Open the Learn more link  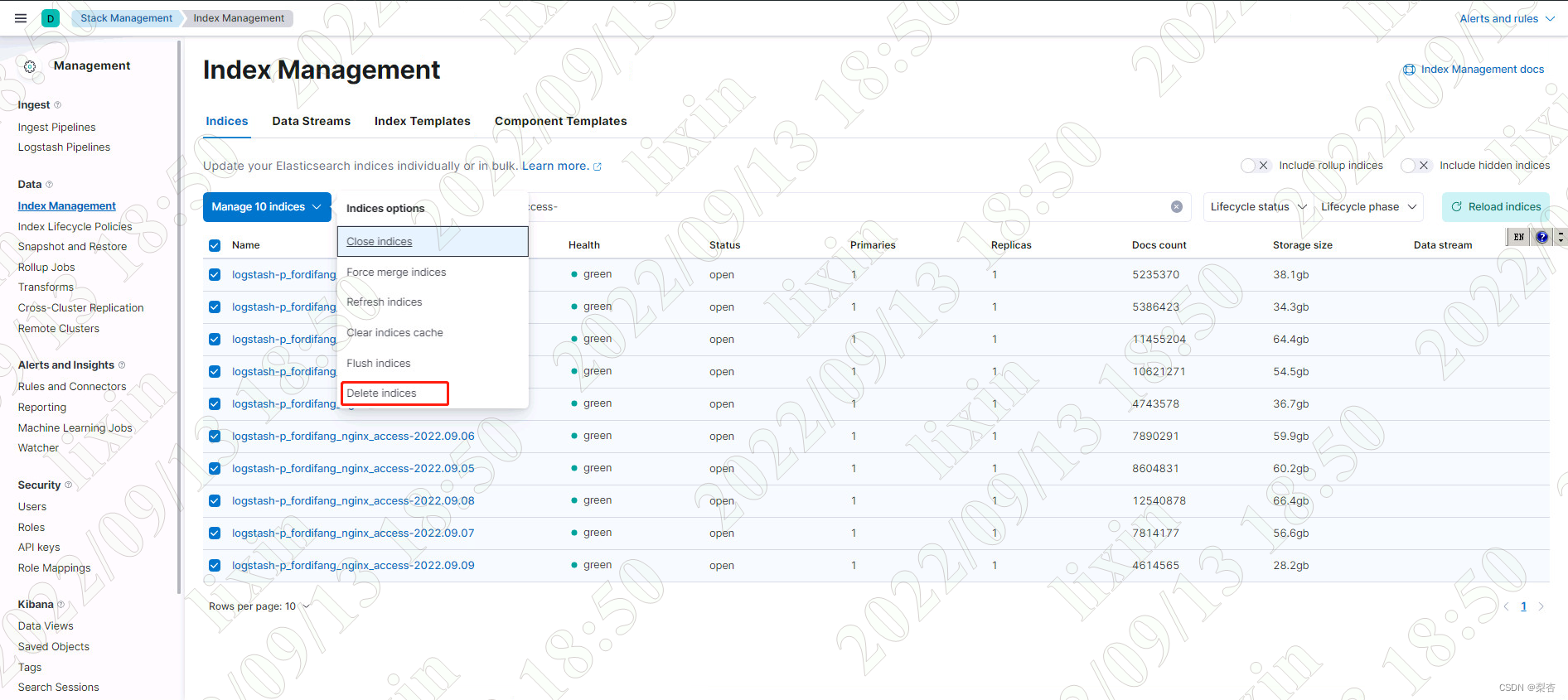pos(555,166)
